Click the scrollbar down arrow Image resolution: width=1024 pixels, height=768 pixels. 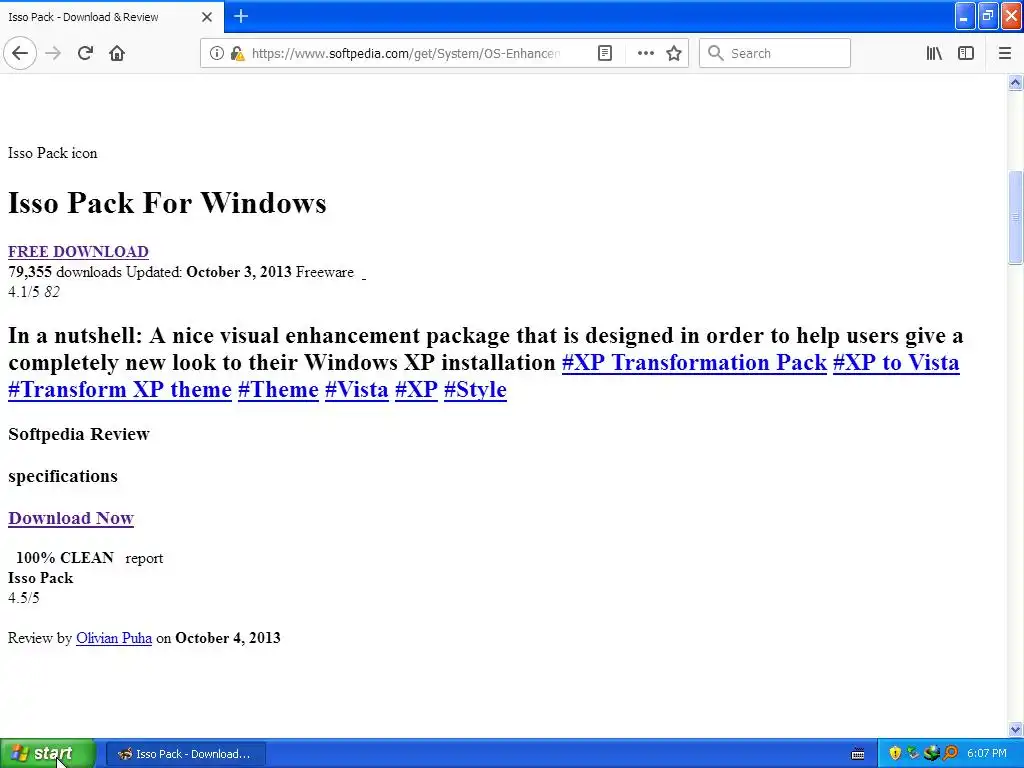1015,729
